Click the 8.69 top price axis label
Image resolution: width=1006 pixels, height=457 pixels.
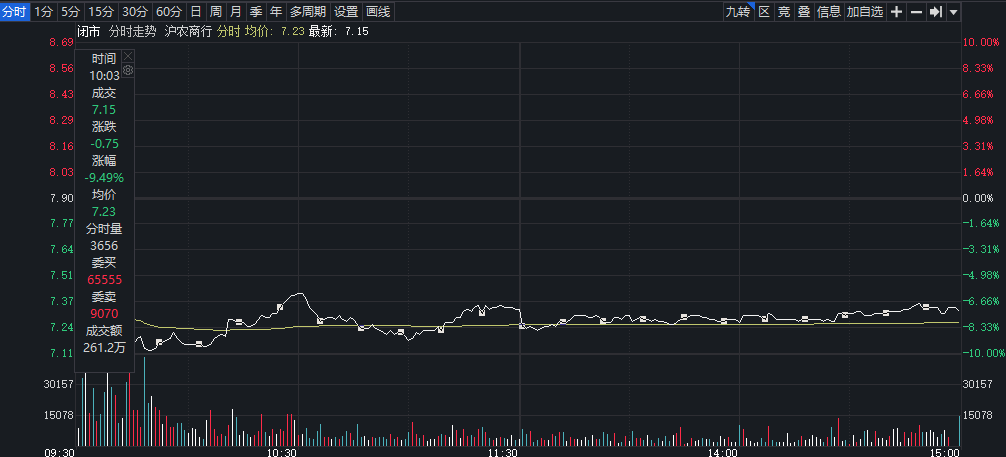[62, 43]
